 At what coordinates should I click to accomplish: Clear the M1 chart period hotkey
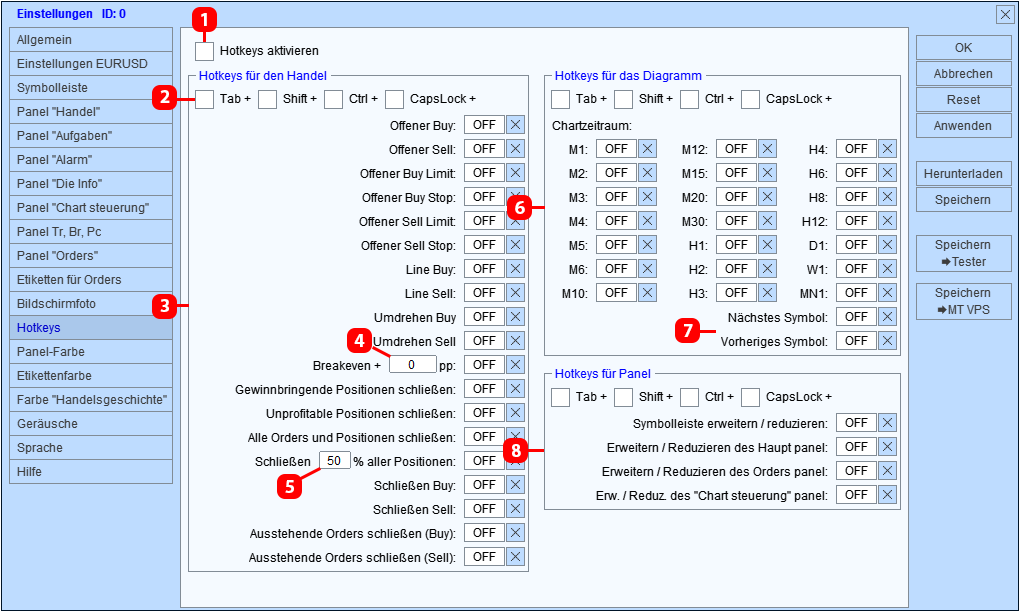(647, 149)
